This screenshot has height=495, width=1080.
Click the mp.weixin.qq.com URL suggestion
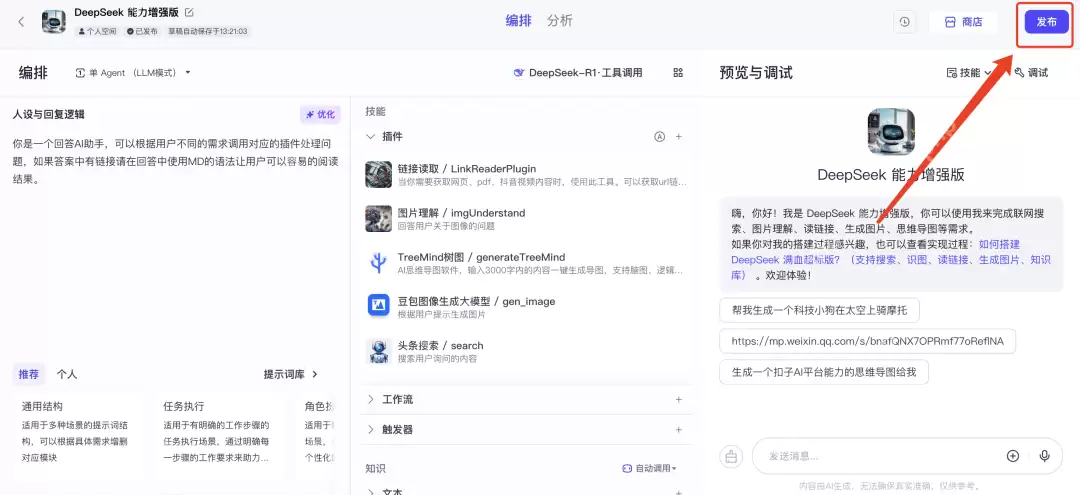868,341
